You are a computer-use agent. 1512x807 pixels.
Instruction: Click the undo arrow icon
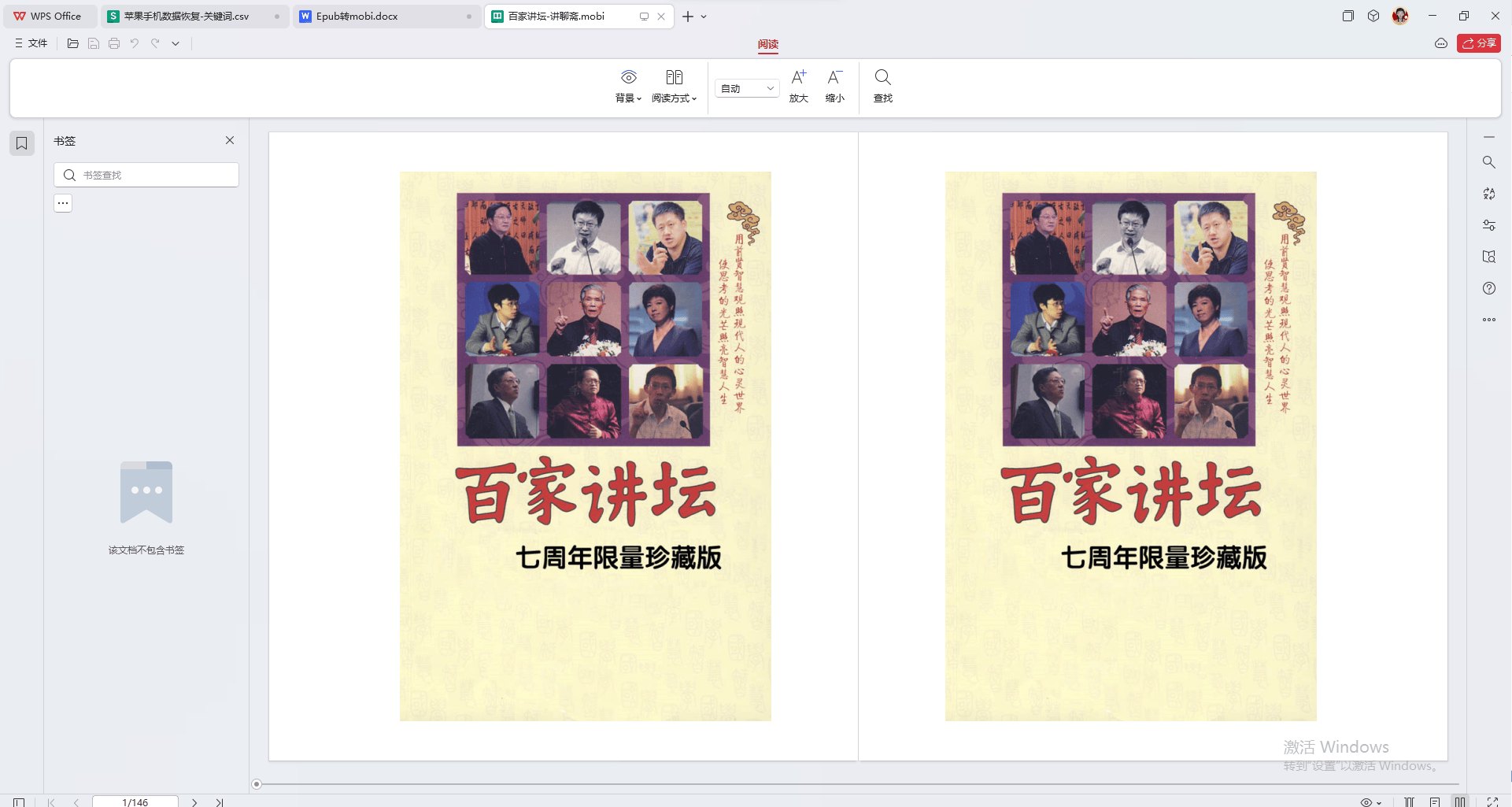point(135,43)
